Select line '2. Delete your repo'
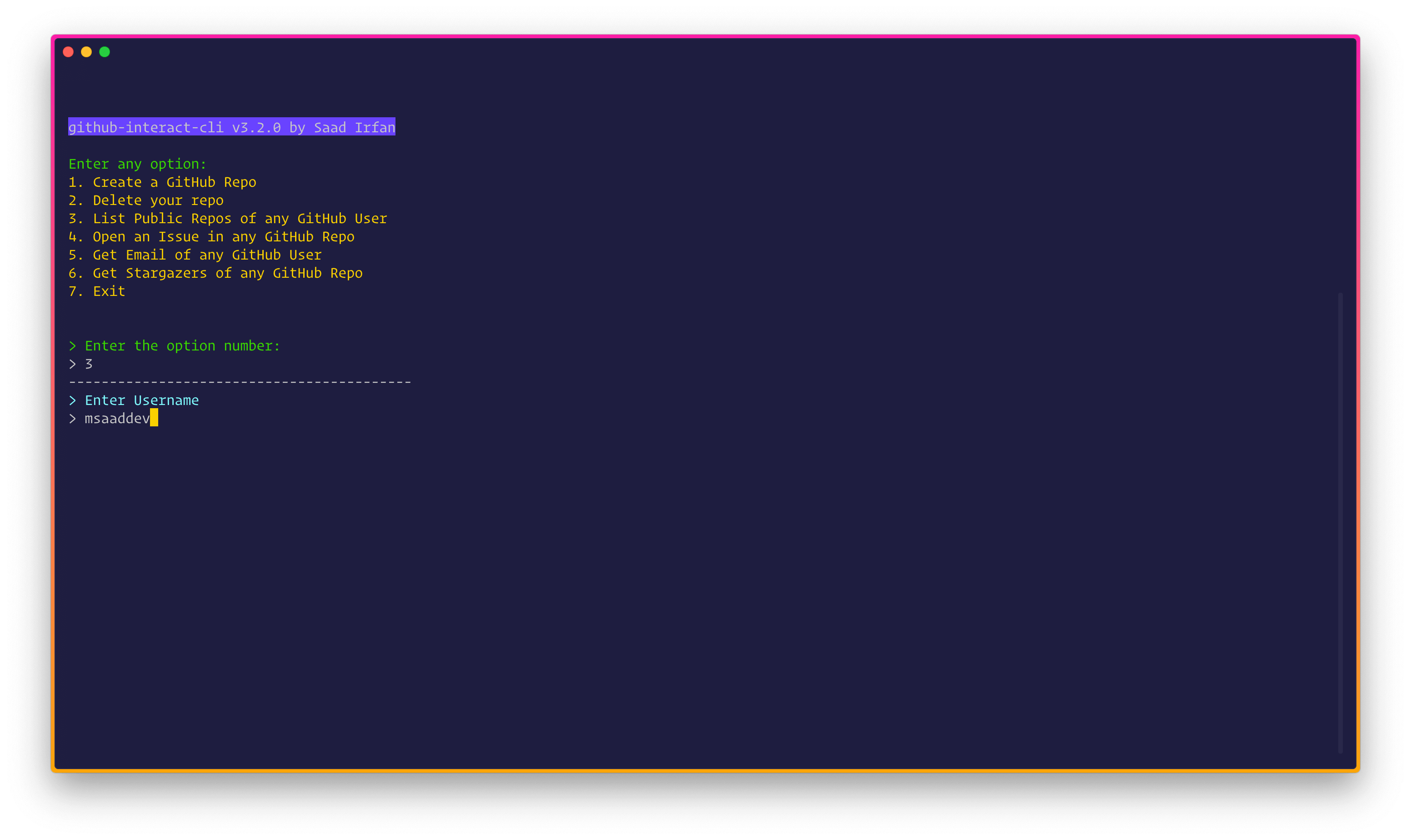 [146, 200]
